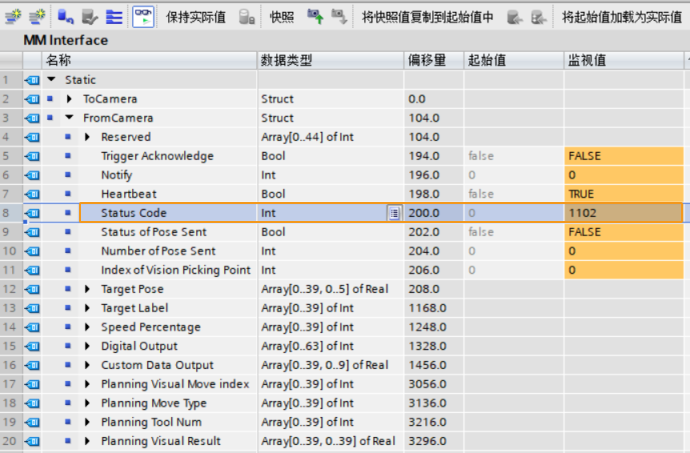This screenshot has width=690, height=453.
Task: Click offset 200.0 of Status Code
Action: point(433,213)
